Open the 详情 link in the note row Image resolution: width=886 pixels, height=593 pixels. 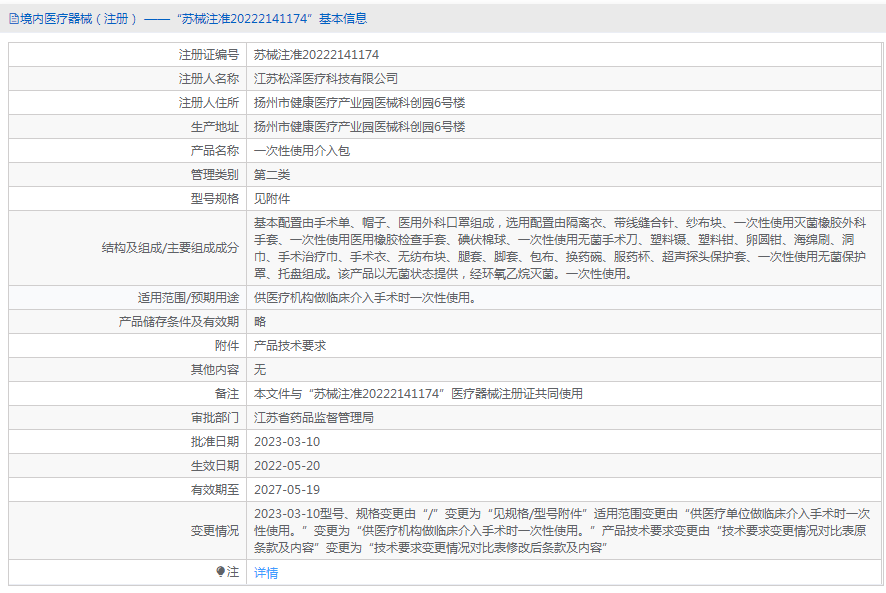(266, 573)
